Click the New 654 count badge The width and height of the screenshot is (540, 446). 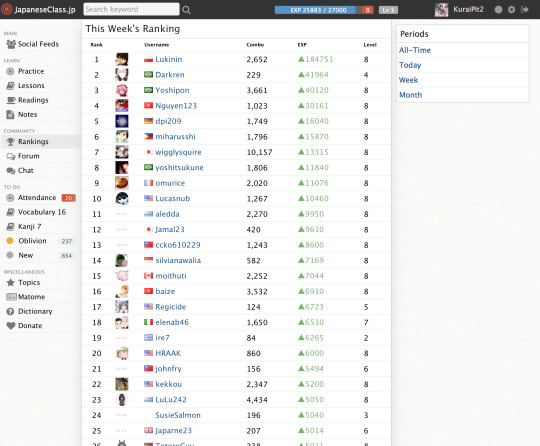tap(66, 256)
